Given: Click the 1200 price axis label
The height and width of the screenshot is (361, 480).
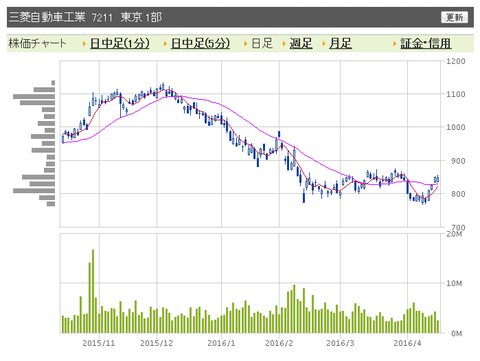Looking at the screenshot, I should 456,61.
